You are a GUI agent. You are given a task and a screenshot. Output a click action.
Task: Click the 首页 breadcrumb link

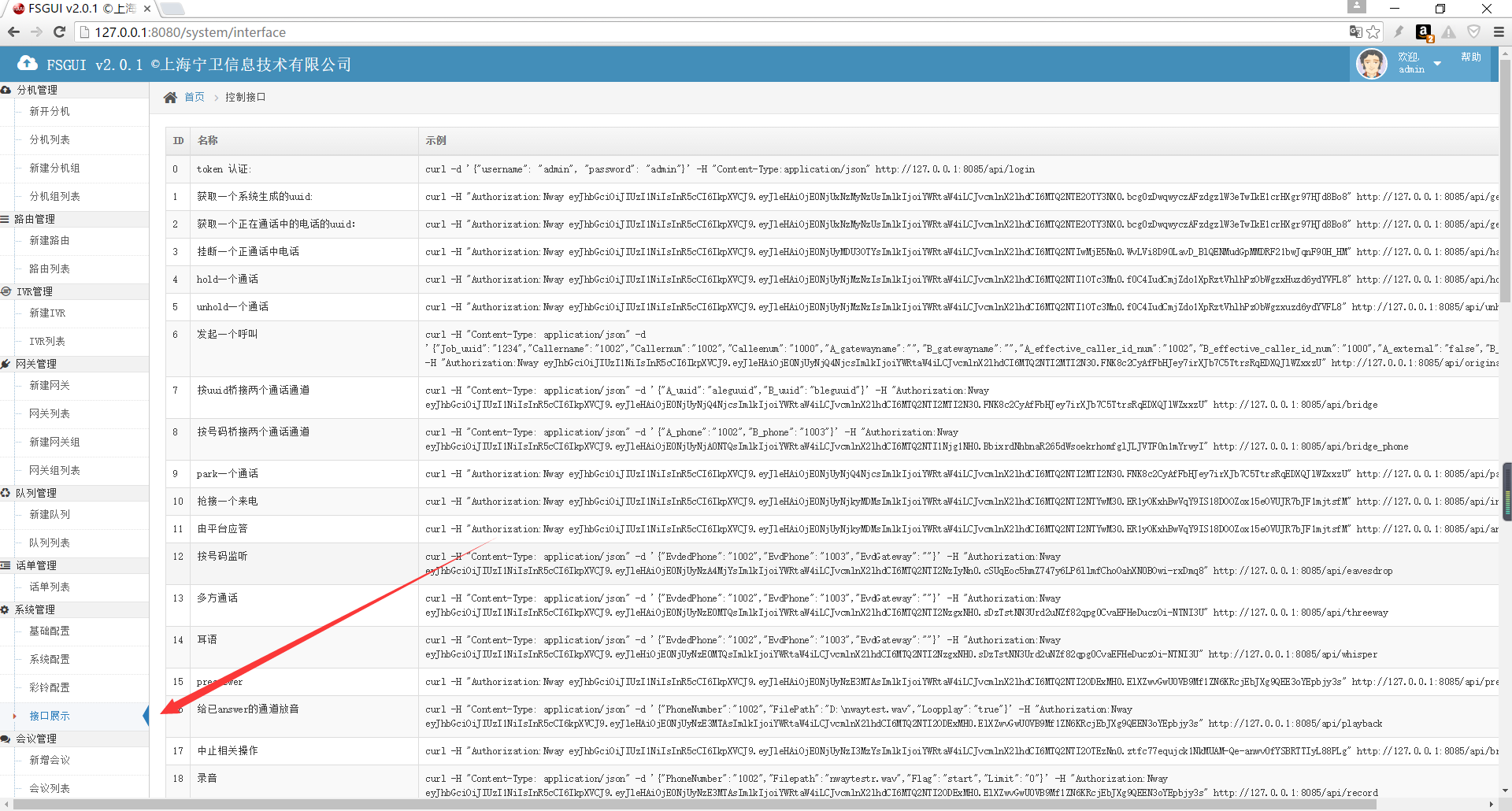pos(195,98)
